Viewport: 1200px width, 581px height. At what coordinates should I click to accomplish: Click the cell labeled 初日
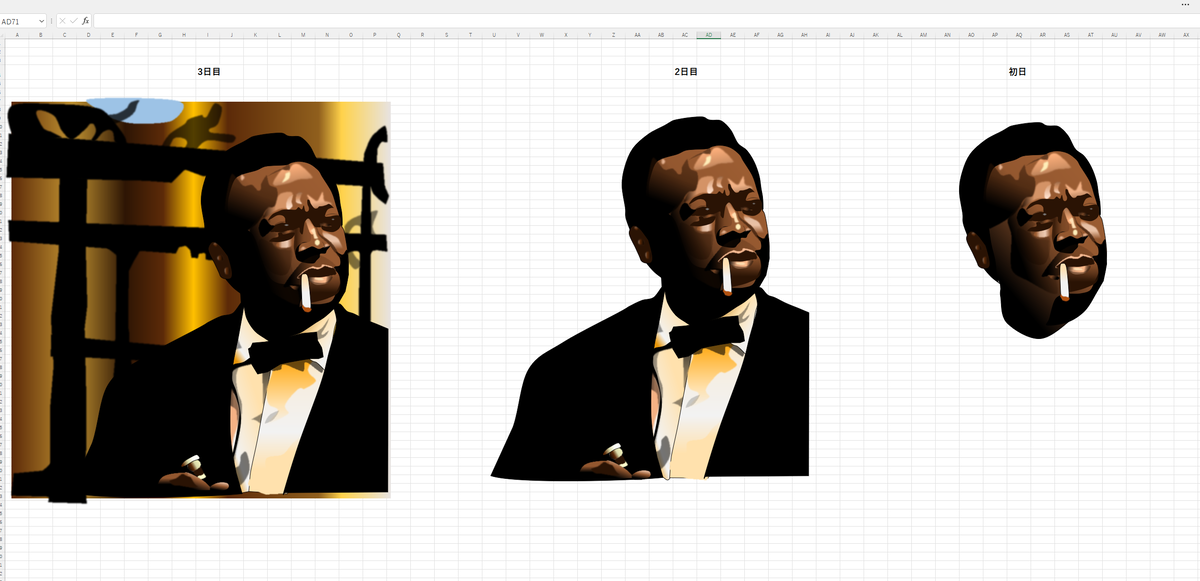point(1017,72)
